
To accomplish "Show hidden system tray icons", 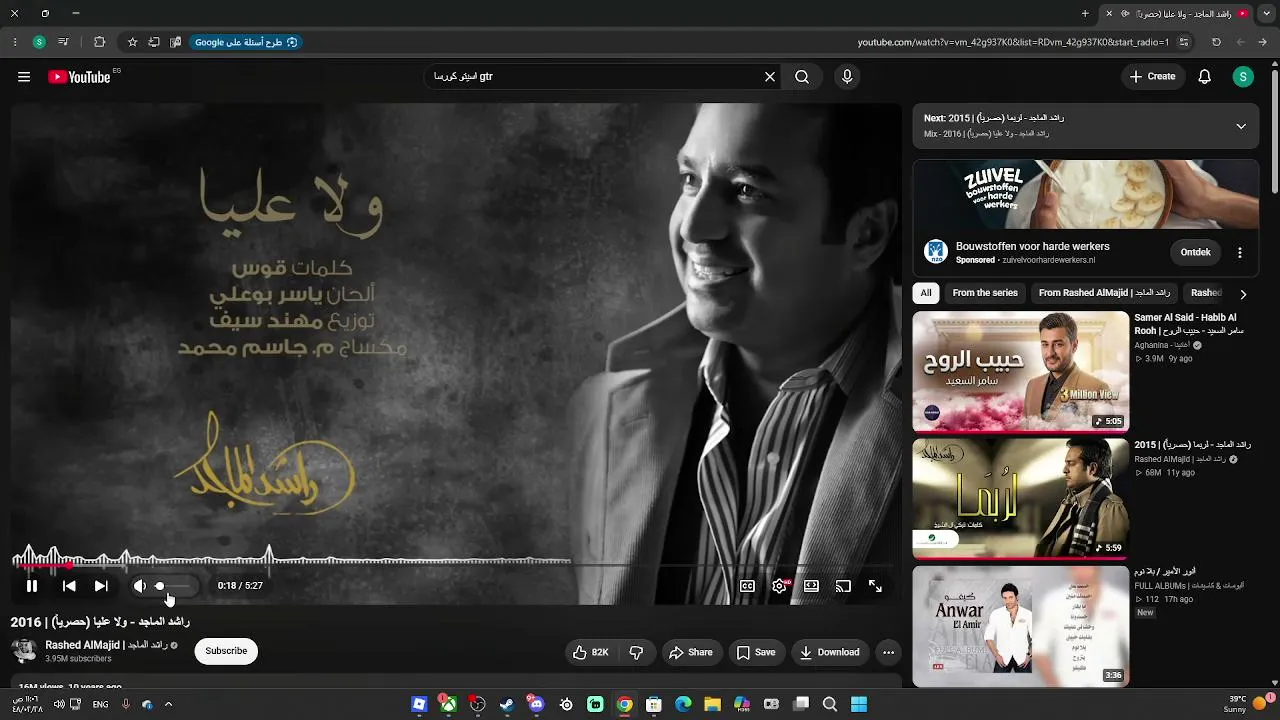I will point(168,704).
